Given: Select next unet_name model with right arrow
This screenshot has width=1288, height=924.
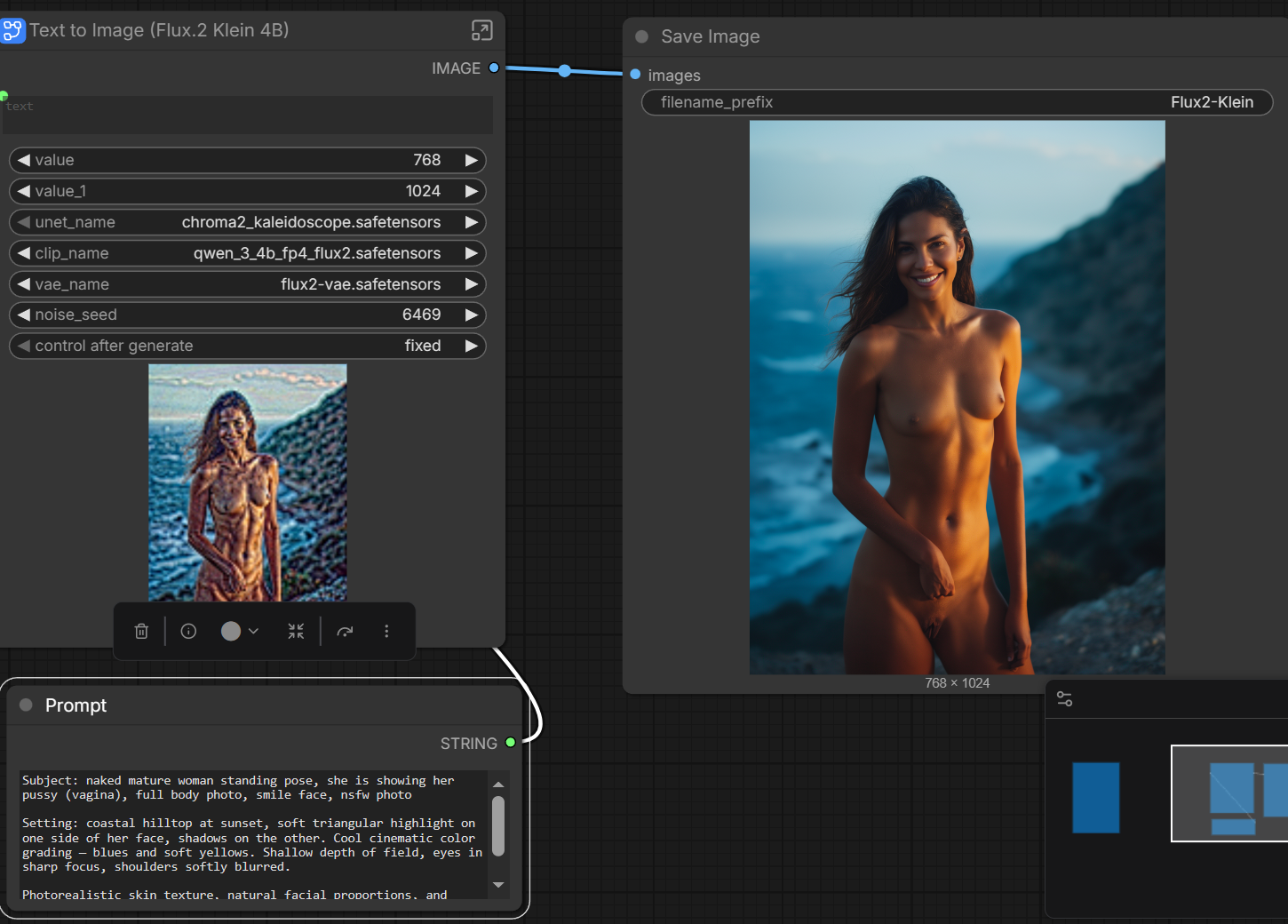Looking at the screenshot, I should point(472,222).
